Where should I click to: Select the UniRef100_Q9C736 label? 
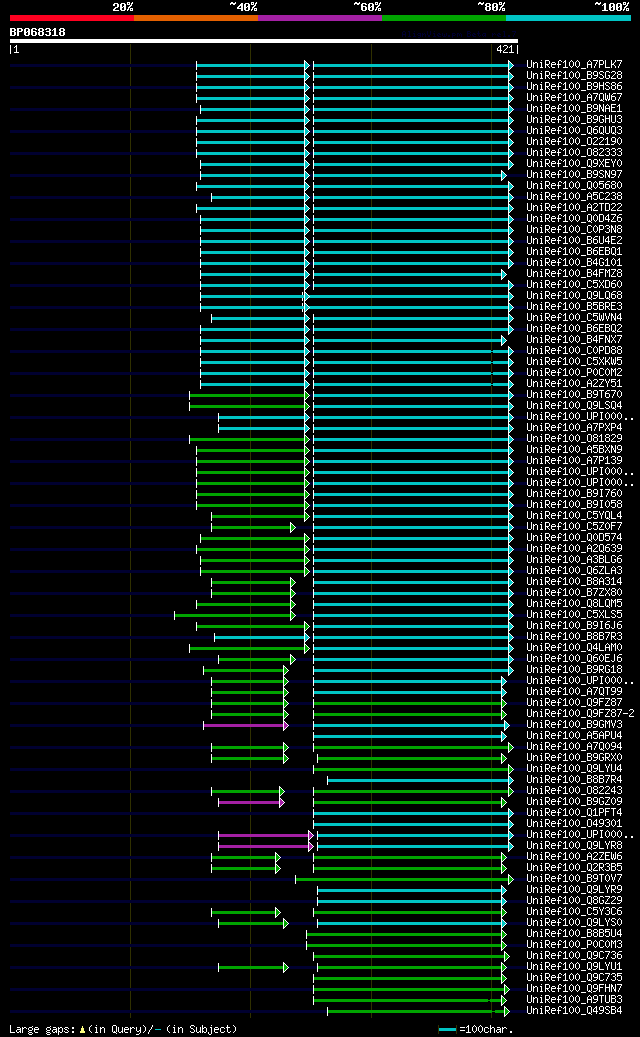574,955
